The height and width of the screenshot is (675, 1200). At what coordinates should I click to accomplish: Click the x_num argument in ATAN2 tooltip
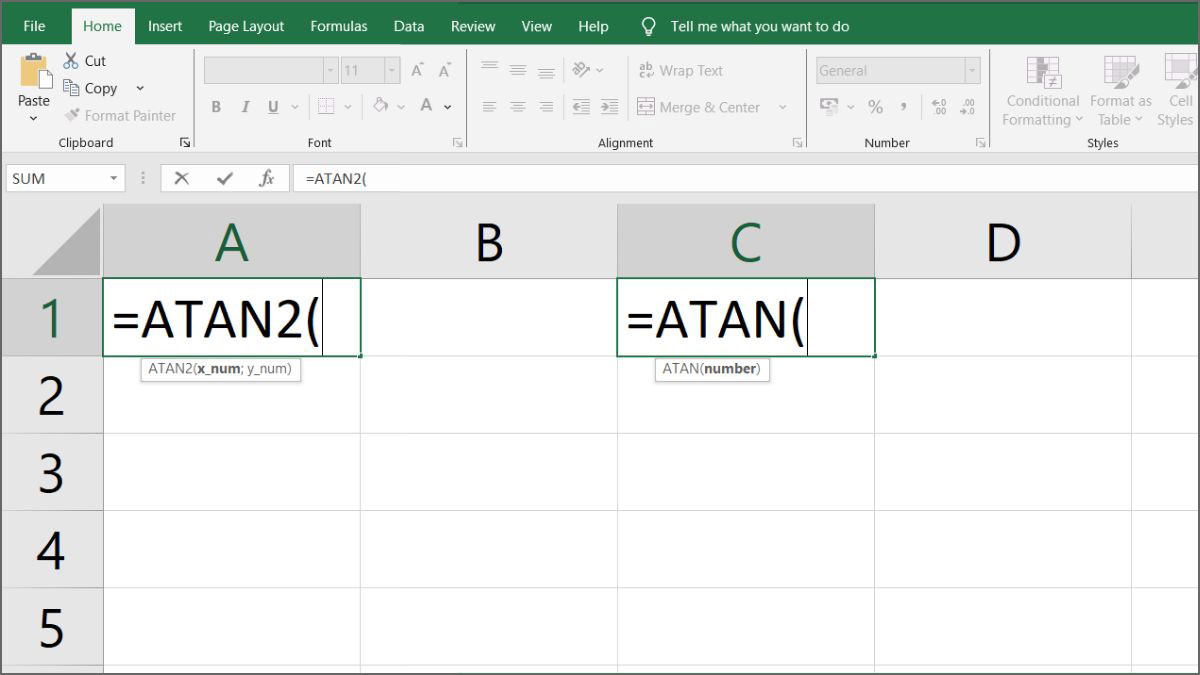pos(218,369)
